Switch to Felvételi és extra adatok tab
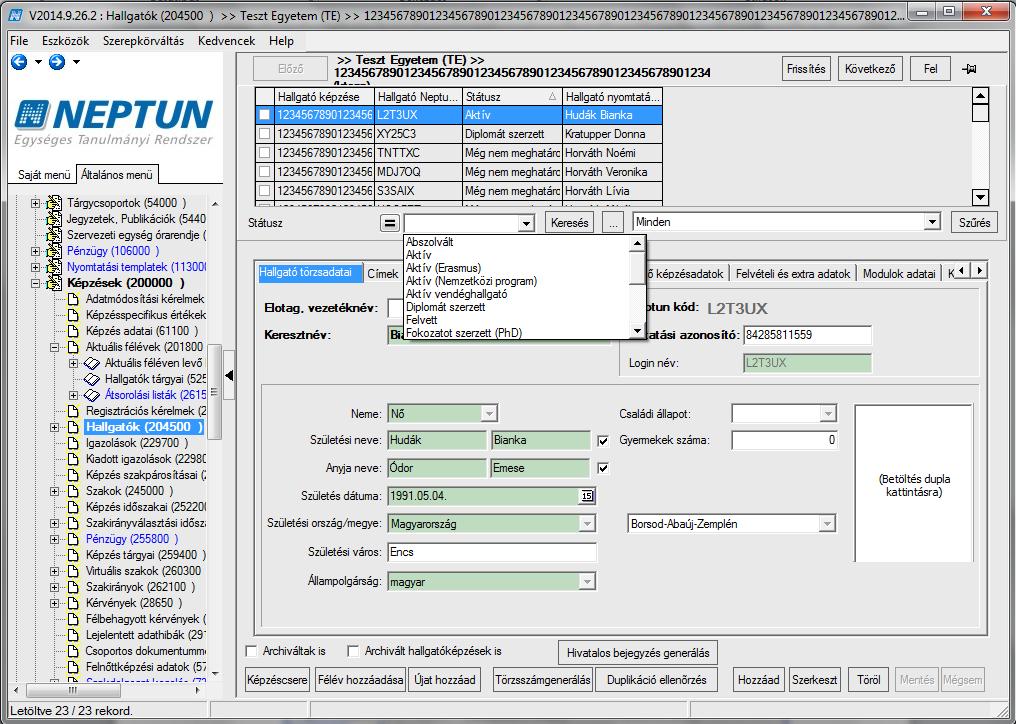 [x=792, y=274]
